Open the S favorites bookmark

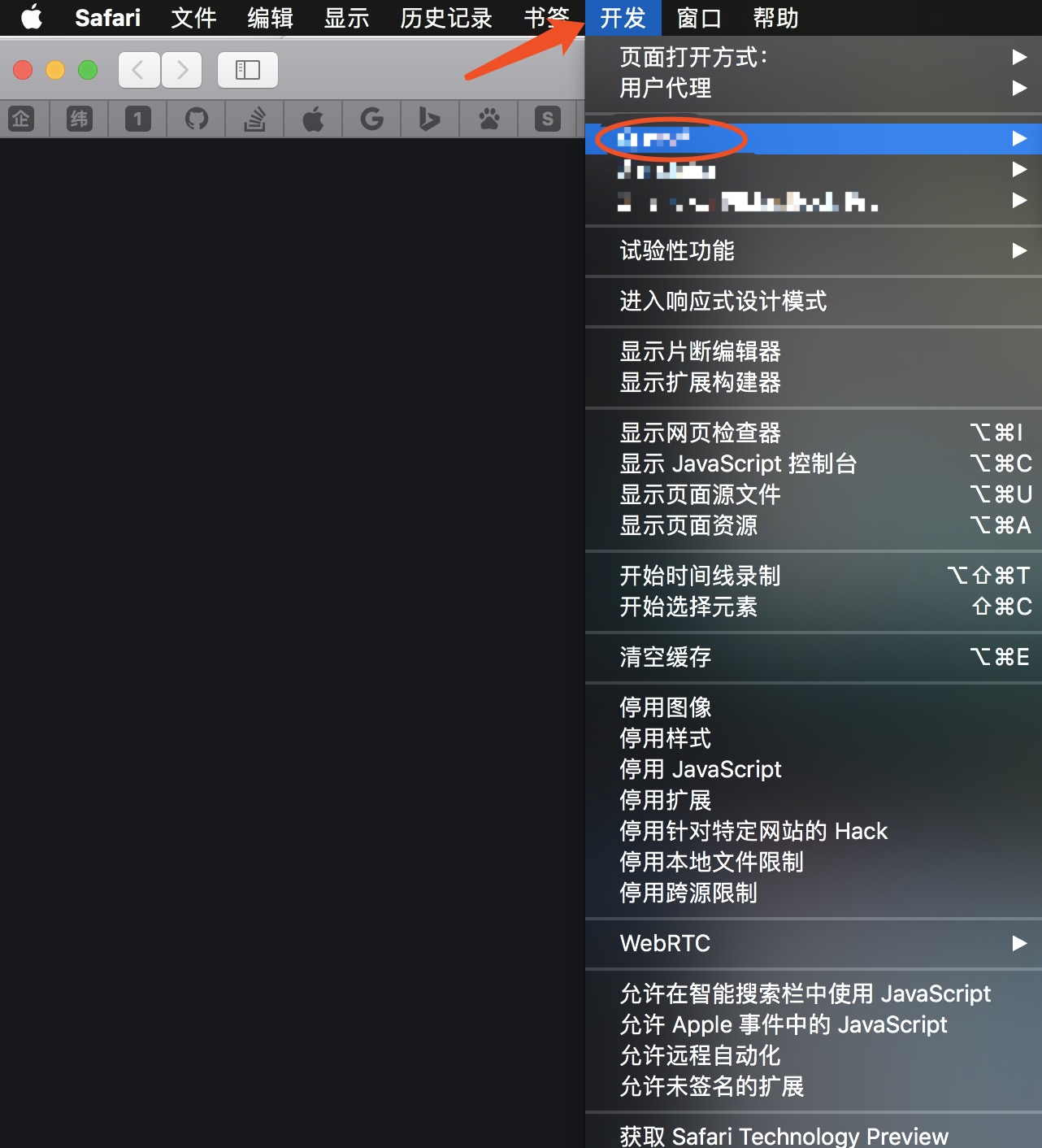pos(548,120)
